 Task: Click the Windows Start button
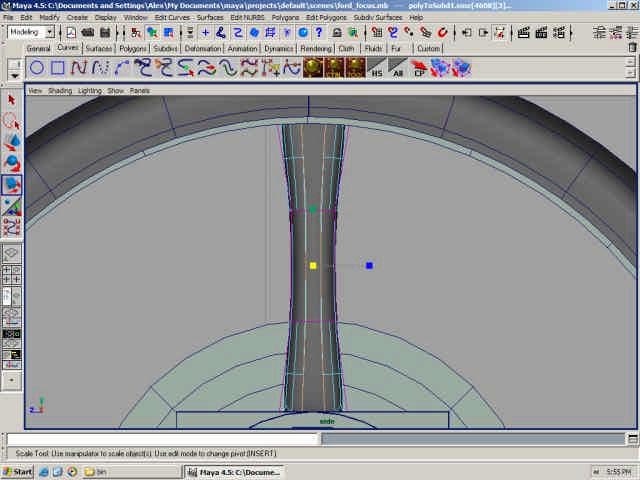18,471
